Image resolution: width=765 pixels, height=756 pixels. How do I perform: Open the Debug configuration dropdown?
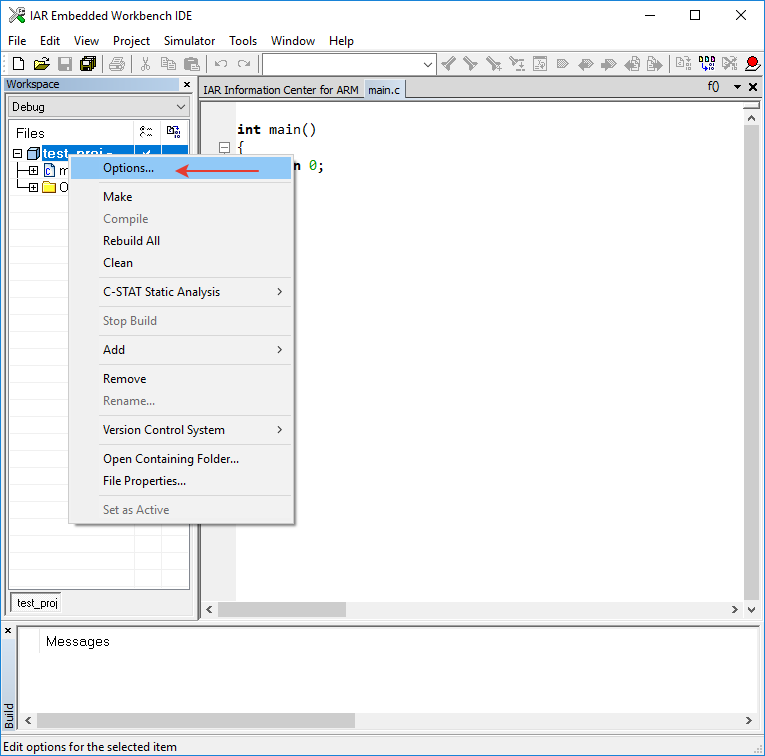(x=98, y=107)
